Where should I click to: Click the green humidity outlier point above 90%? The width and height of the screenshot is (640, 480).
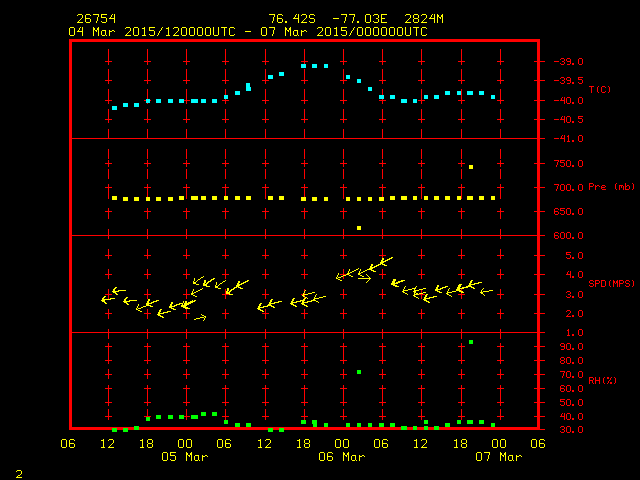click(471, 342)
